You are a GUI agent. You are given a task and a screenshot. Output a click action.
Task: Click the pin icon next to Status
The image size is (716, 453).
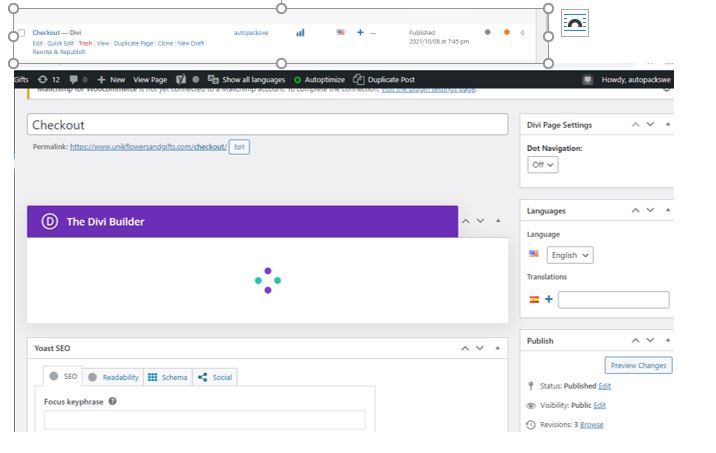[x=531, y=386]
